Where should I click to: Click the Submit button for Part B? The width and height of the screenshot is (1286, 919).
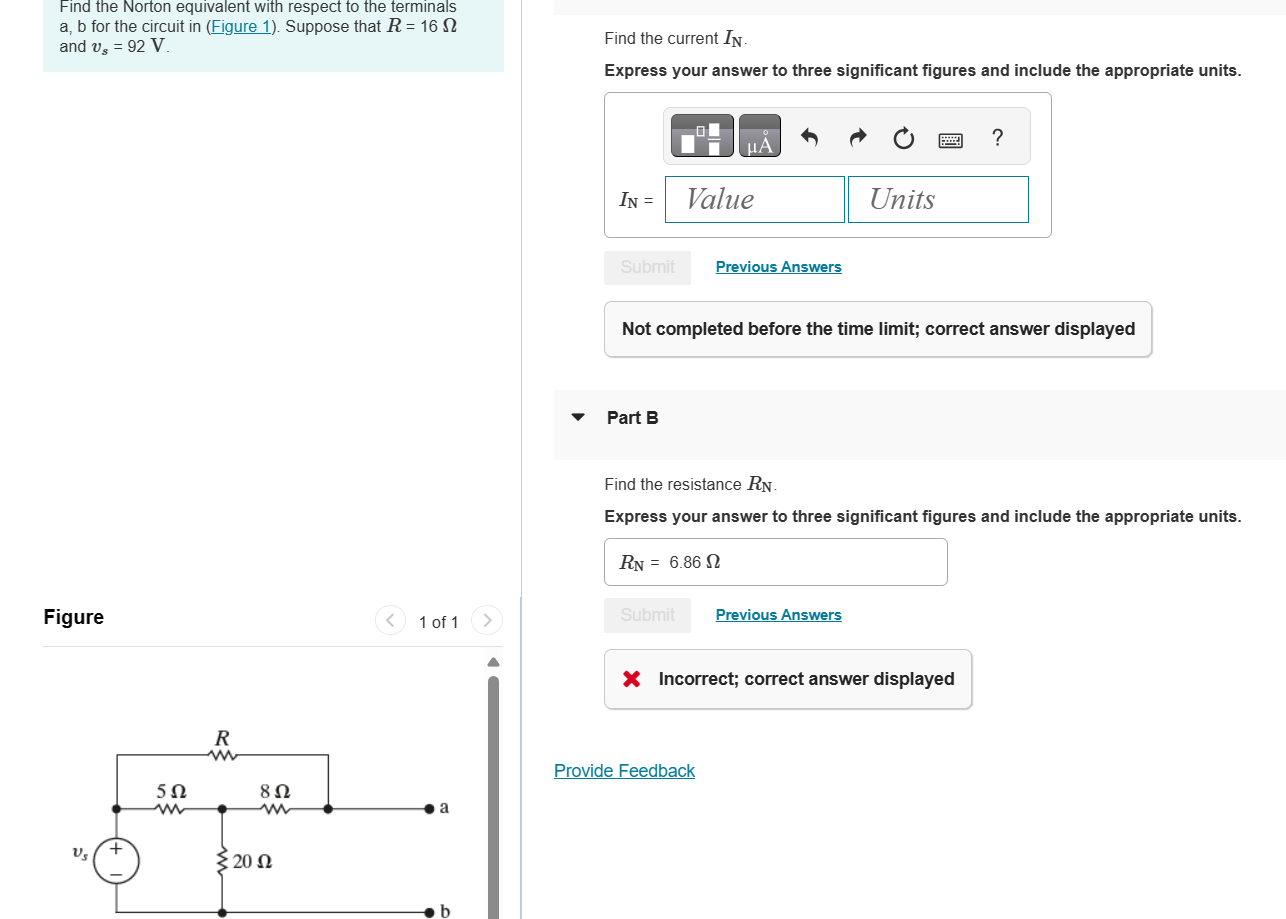(647, 615)
